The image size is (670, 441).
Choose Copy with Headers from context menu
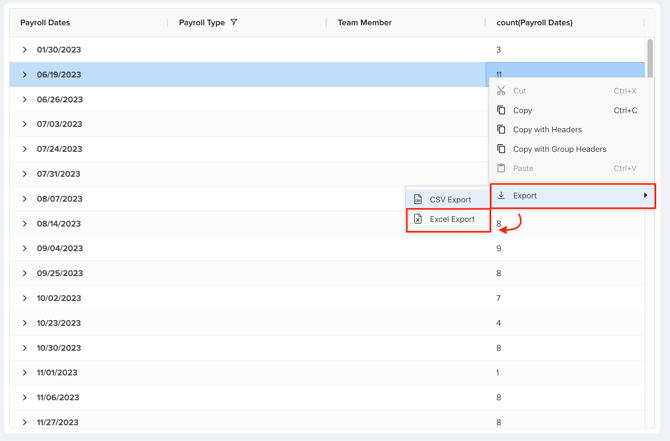[x=547, y=129]
